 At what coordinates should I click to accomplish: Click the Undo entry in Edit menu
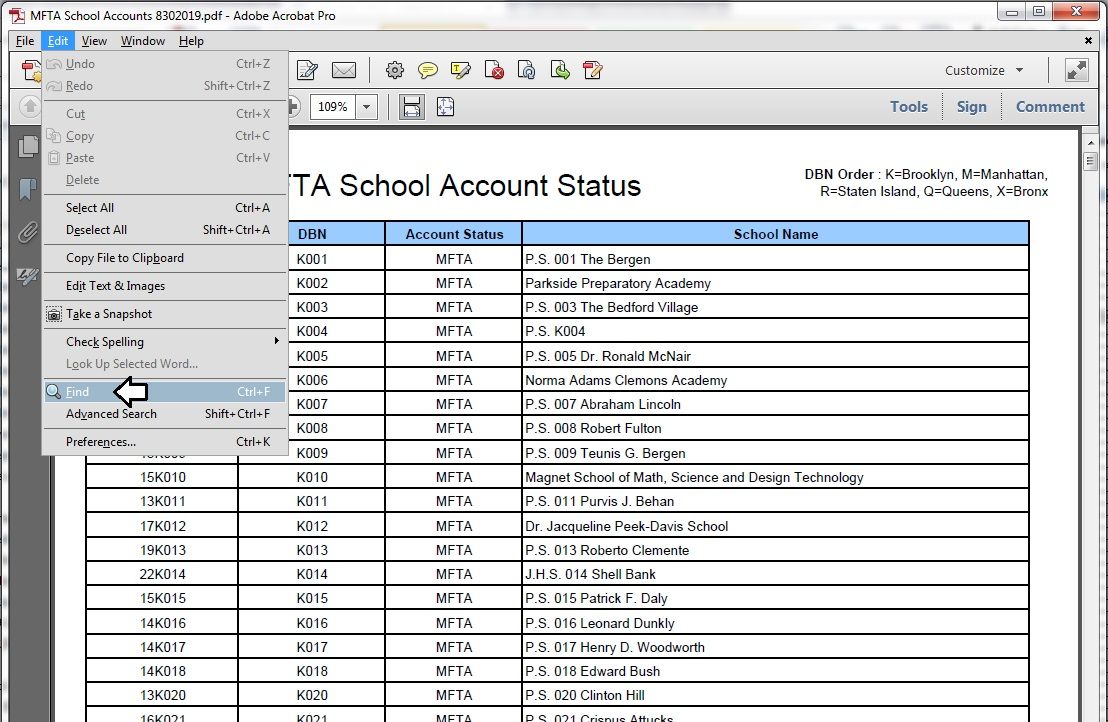click(165, 64)
